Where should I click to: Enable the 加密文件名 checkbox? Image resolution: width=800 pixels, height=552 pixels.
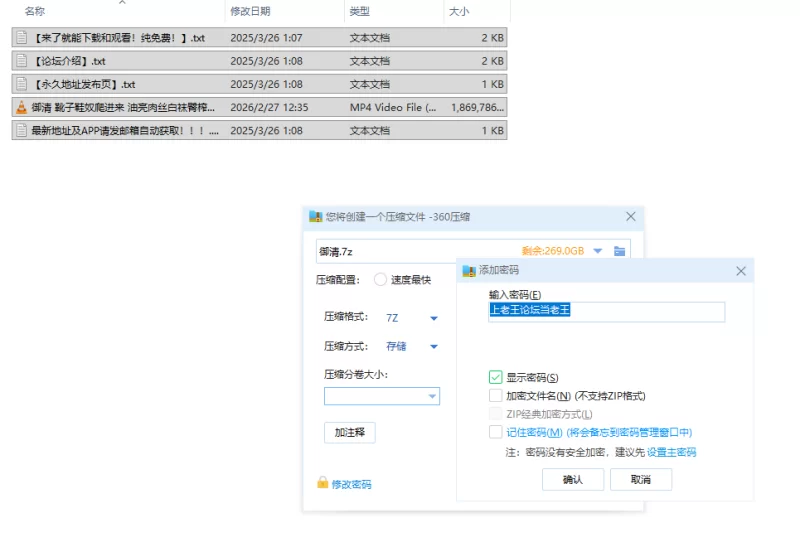[496, 395]
